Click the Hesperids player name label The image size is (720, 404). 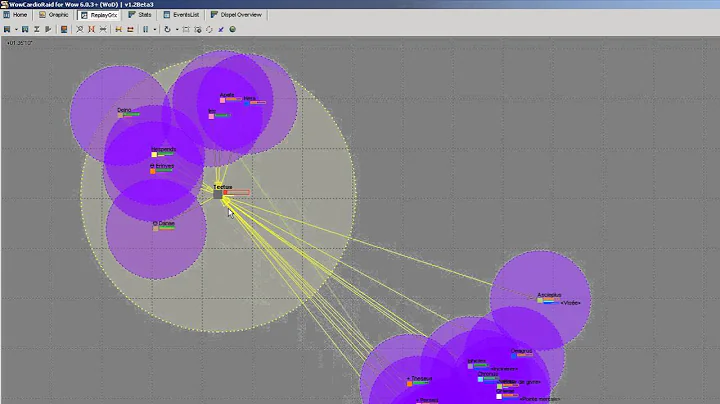click(x=163, y=149)
